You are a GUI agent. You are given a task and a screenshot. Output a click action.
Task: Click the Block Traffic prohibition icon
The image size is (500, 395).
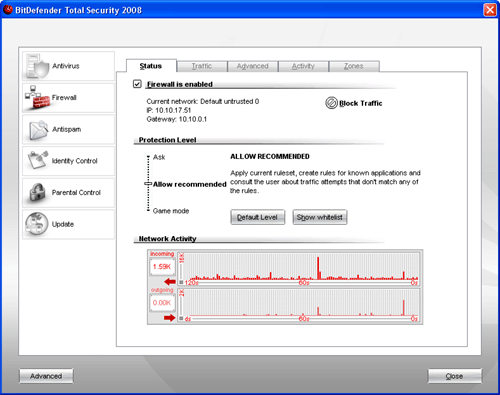331,103
